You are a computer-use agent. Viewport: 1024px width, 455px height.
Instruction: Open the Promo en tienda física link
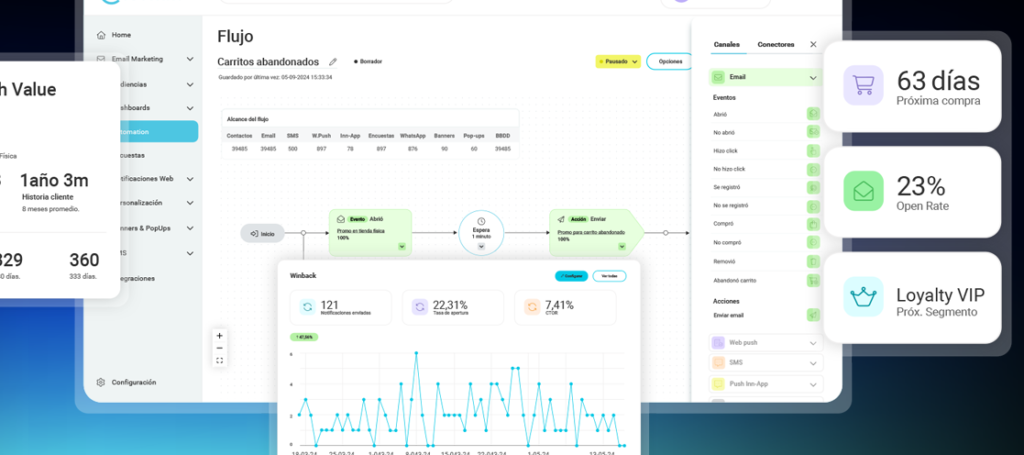360,231
